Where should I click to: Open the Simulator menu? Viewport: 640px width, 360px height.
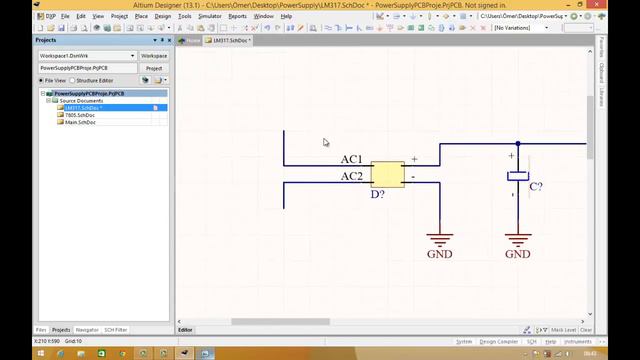click(210, 16)
